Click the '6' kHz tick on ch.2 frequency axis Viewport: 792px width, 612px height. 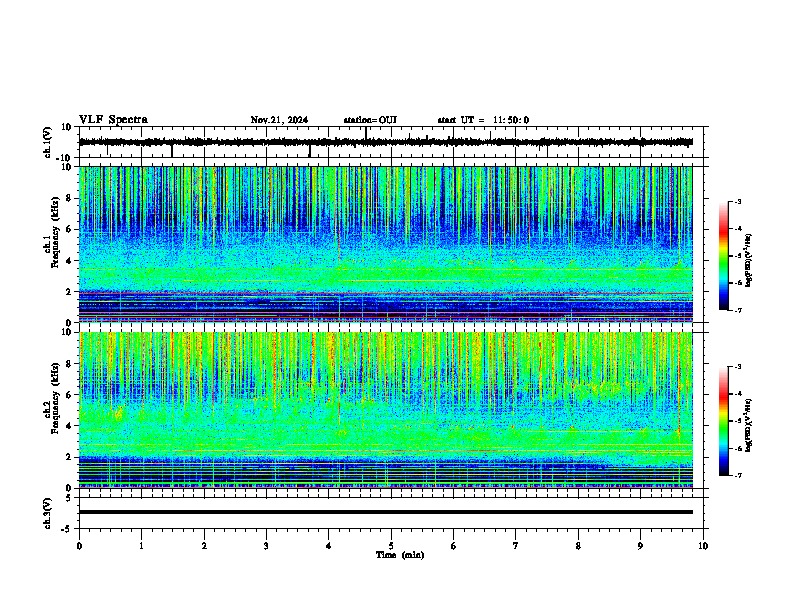pos(69,394)
